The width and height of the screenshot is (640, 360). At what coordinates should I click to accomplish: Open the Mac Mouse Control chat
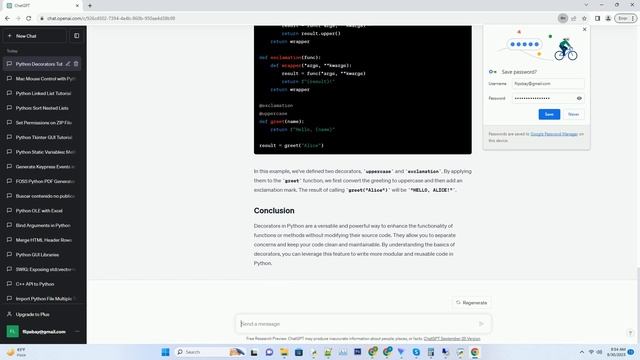pyautogui.click(x=42, y=79)
